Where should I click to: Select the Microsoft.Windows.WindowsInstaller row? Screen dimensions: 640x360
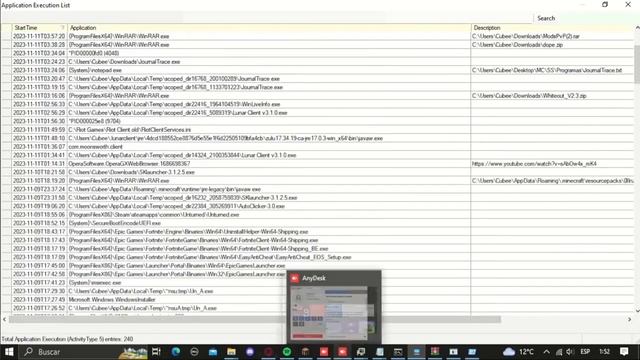(x=318, y=300)
